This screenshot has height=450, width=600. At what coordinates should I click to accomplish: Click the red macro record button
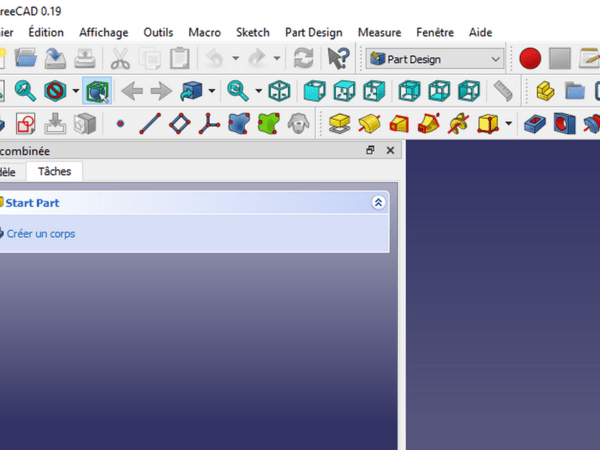530,59
